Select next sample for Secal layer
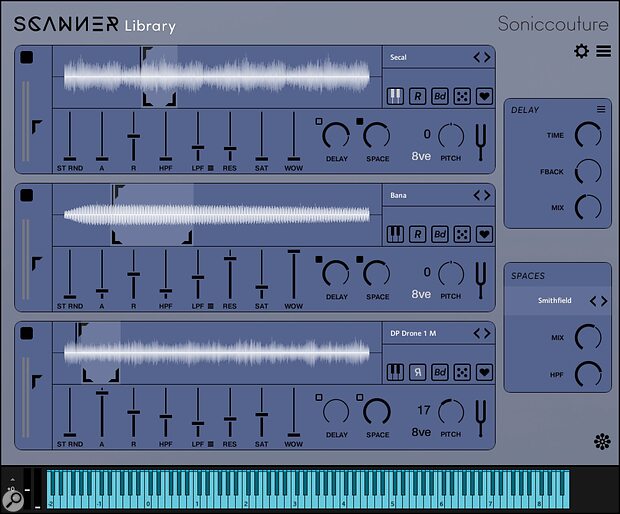Image resolution: width=620 pixels, height=514 pixels. point(487,57)
